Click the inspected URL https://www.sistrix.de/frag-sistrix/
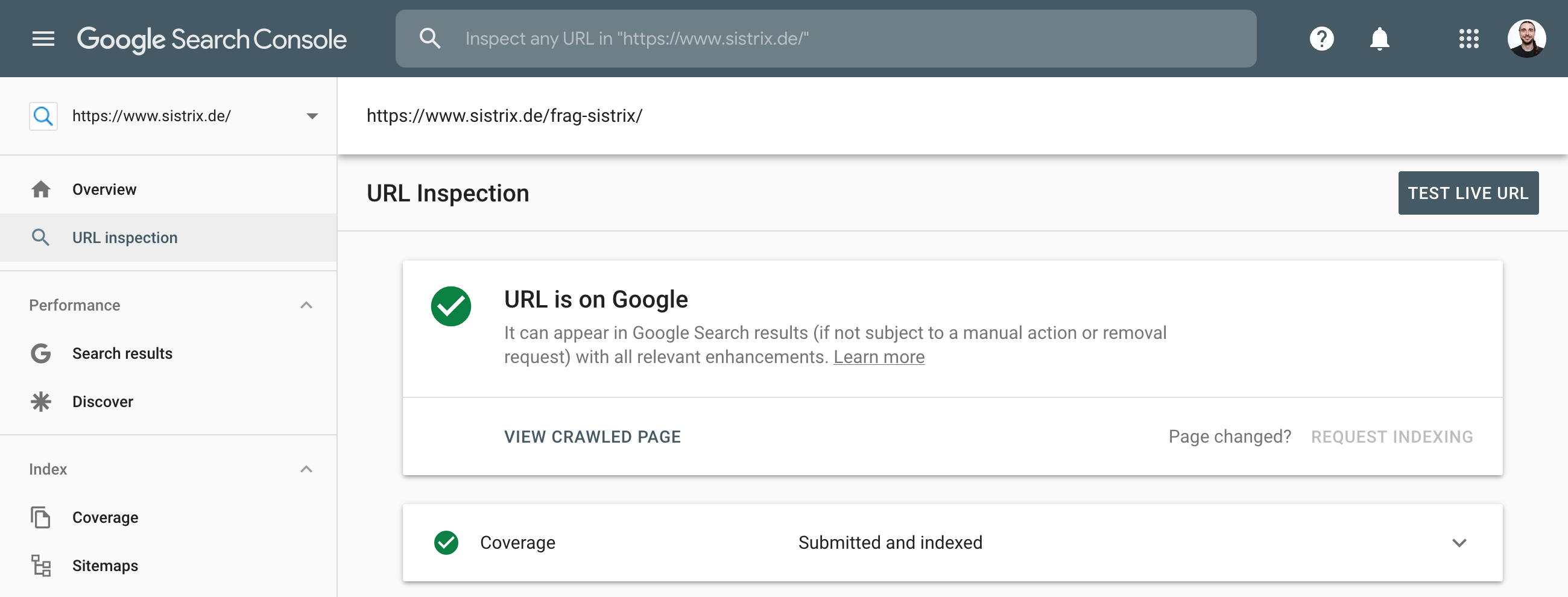This screenshot has height=597, width=1568. (504, 116)
